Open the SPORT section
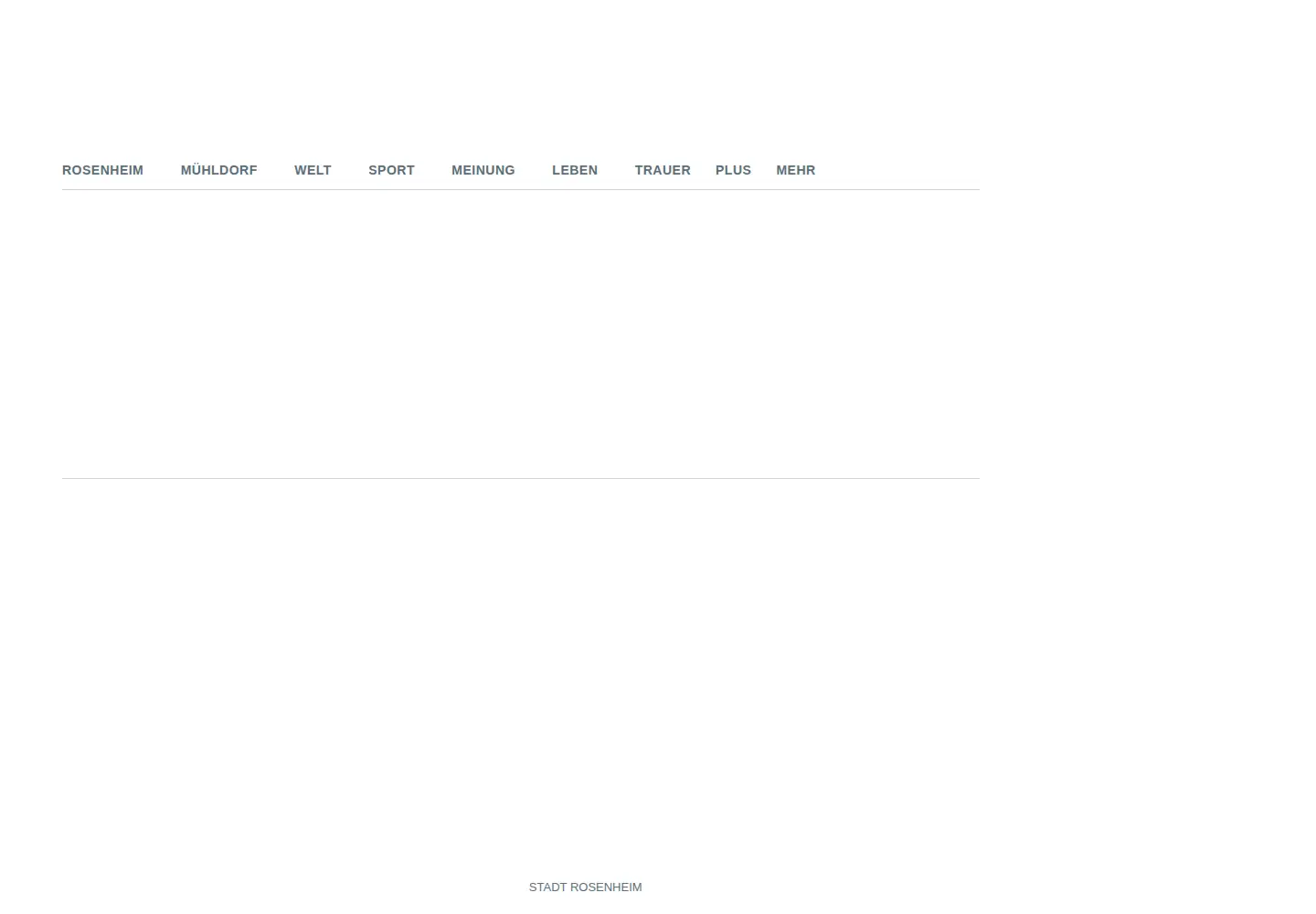Viewport: 1316px width, 914px height. (391, 170)
